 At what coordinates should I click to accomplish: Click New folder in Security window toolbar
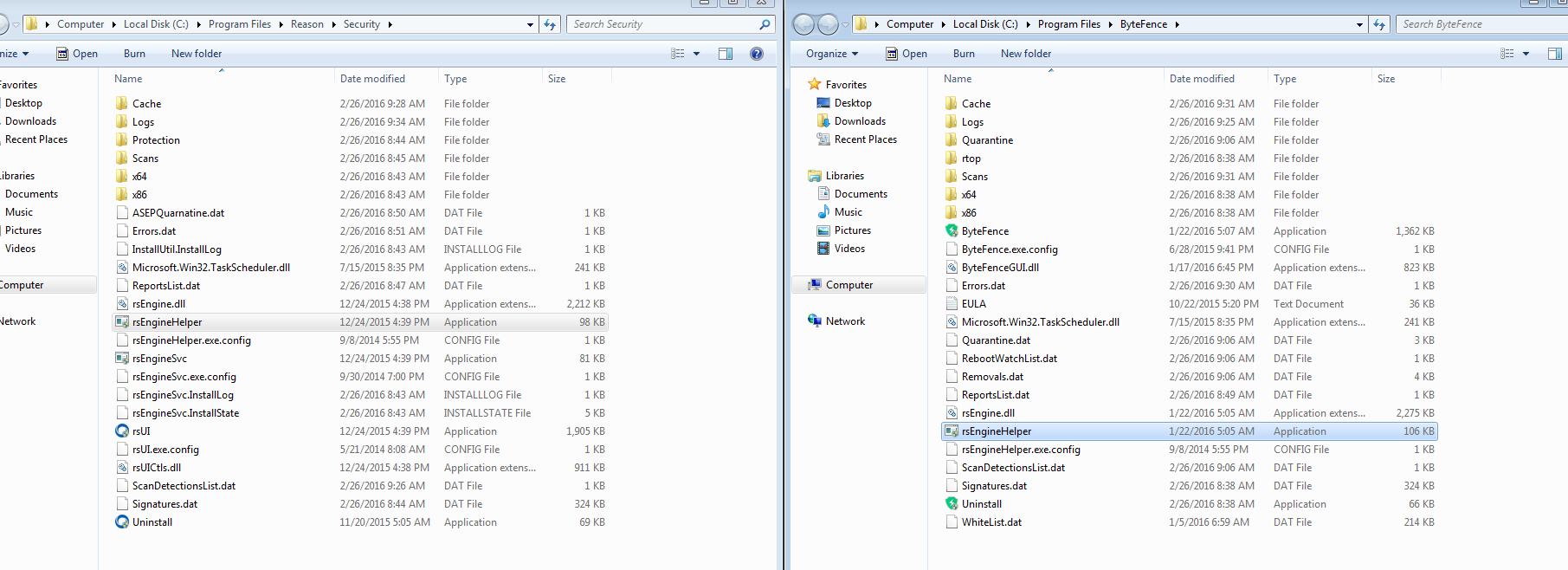point(197,54)
